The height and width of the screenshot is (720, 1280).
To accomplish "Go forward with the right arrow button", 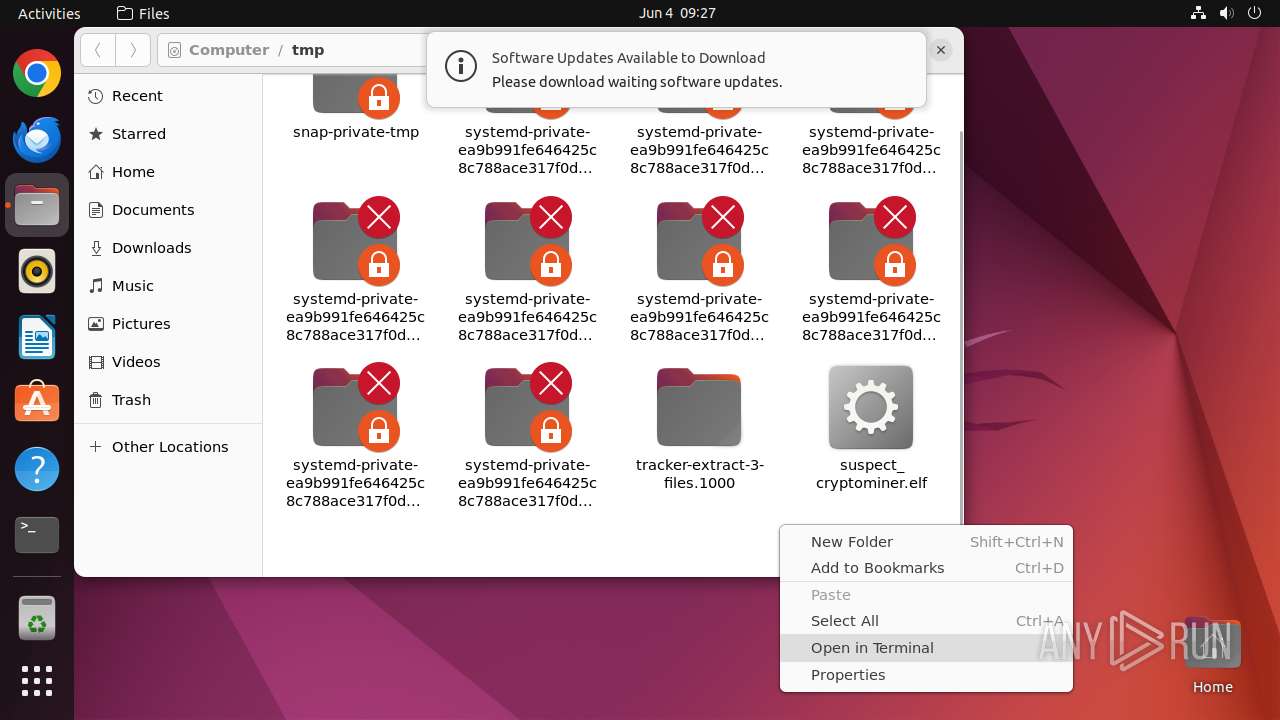I will point(133,50).
